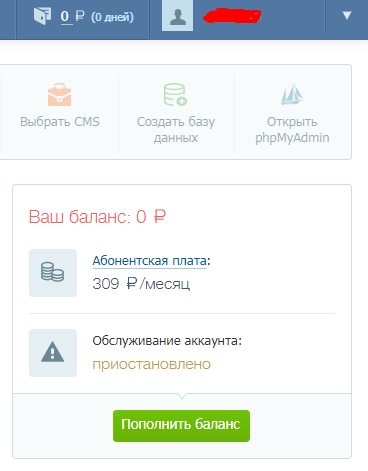Click the briefcase CMS icon
The image size is (368, 471).
[x=59, y=95]
